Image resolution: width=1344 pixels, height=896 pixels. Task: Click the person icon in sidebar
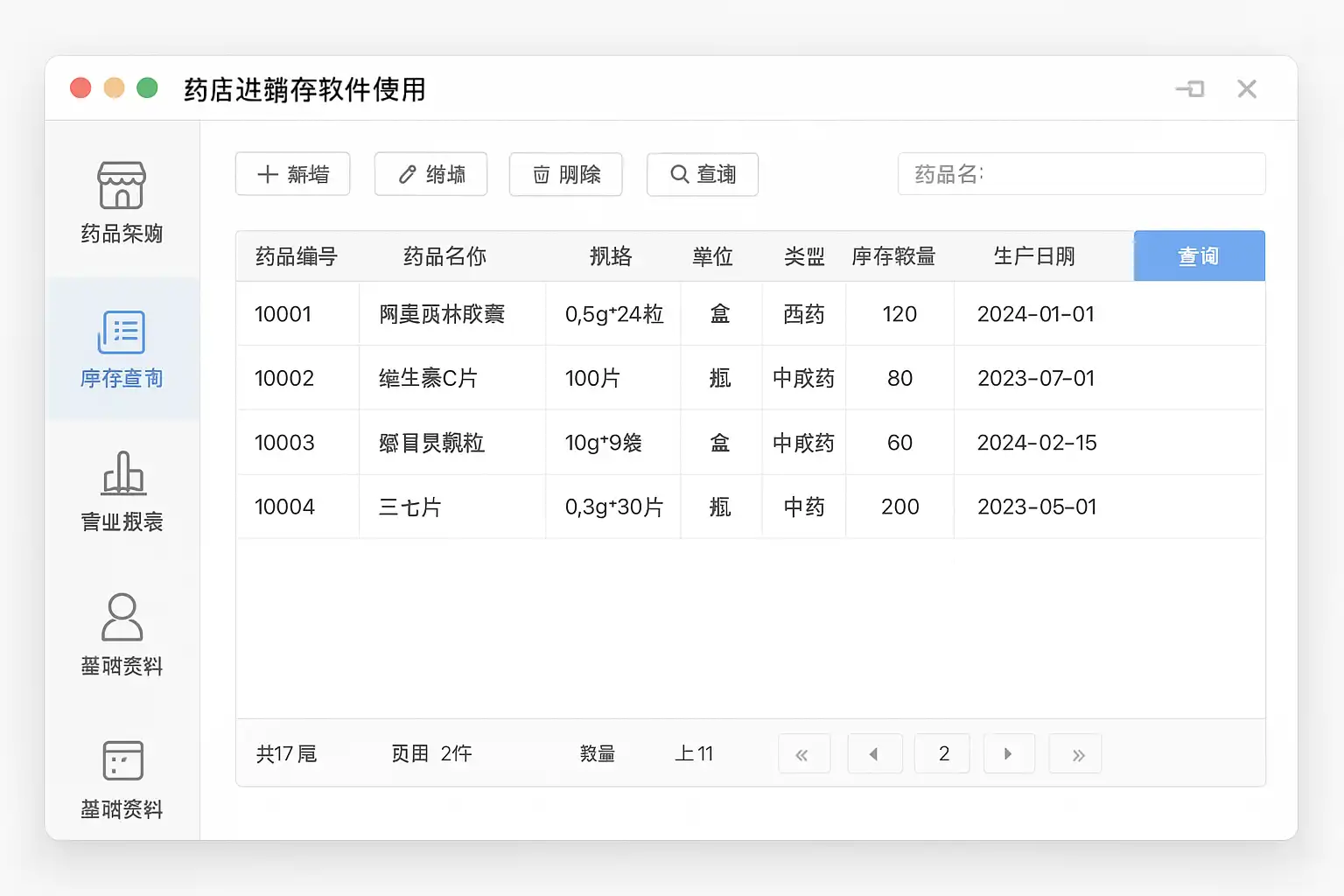coord(122,617)
